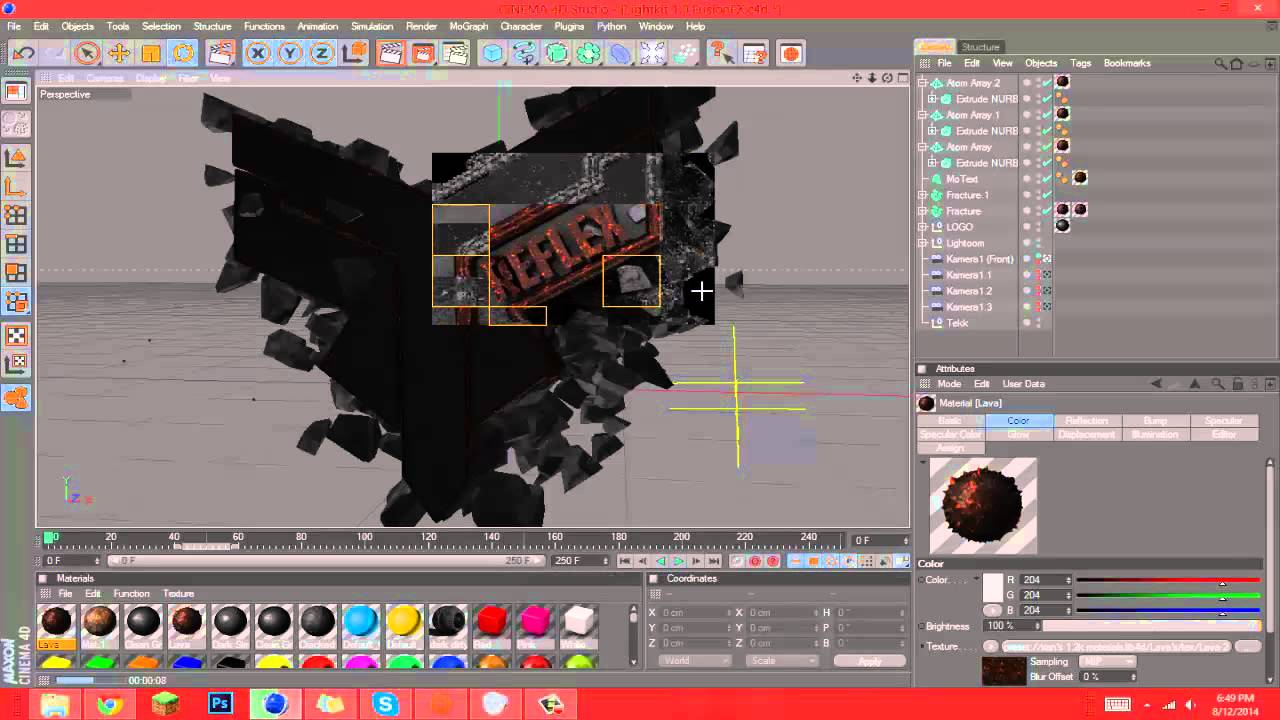
Task: Open the spline tools icon
Action: tap(524, 53)
